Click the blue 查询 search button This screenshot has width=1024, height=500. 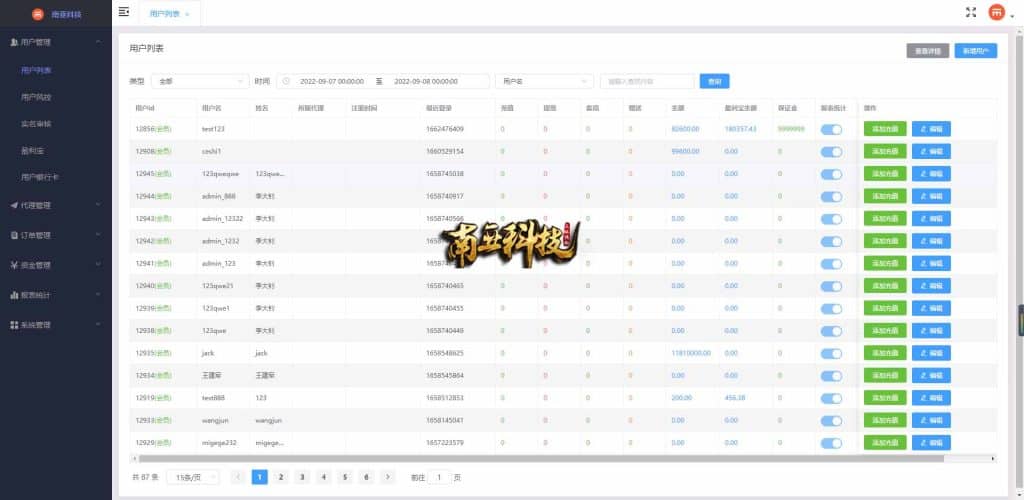(714, 82)
